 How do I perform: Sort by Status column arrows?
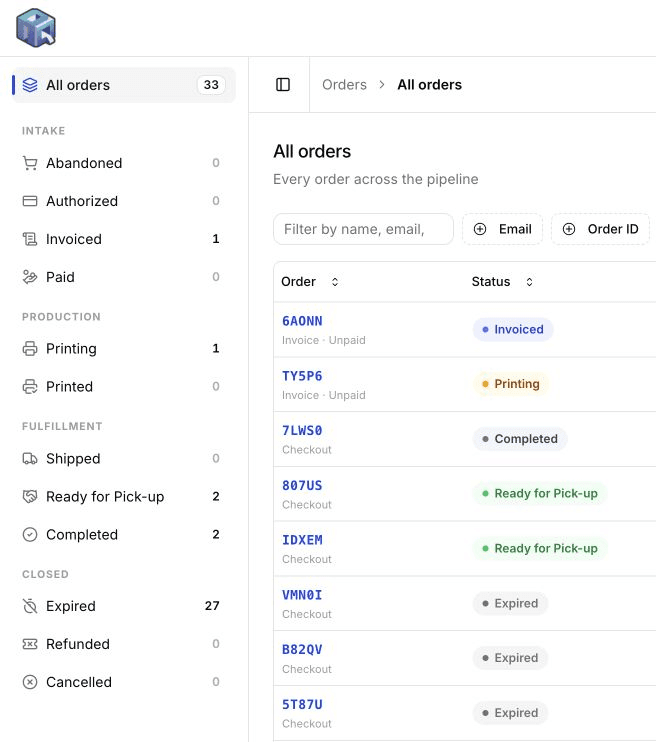(x=529, y=282)
